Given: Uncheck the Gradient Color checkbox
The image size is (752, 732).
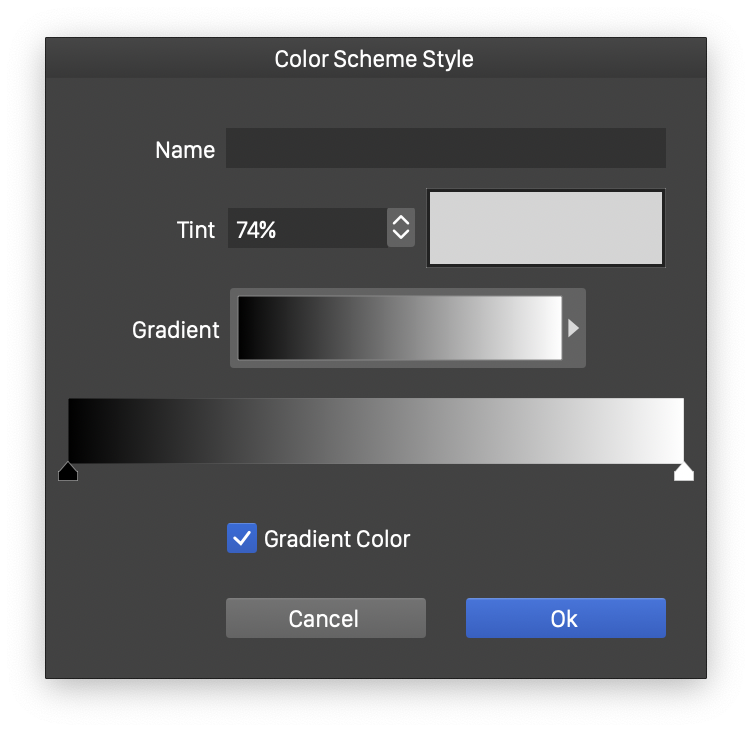Looking at the screenshot, I should (242, 539).
